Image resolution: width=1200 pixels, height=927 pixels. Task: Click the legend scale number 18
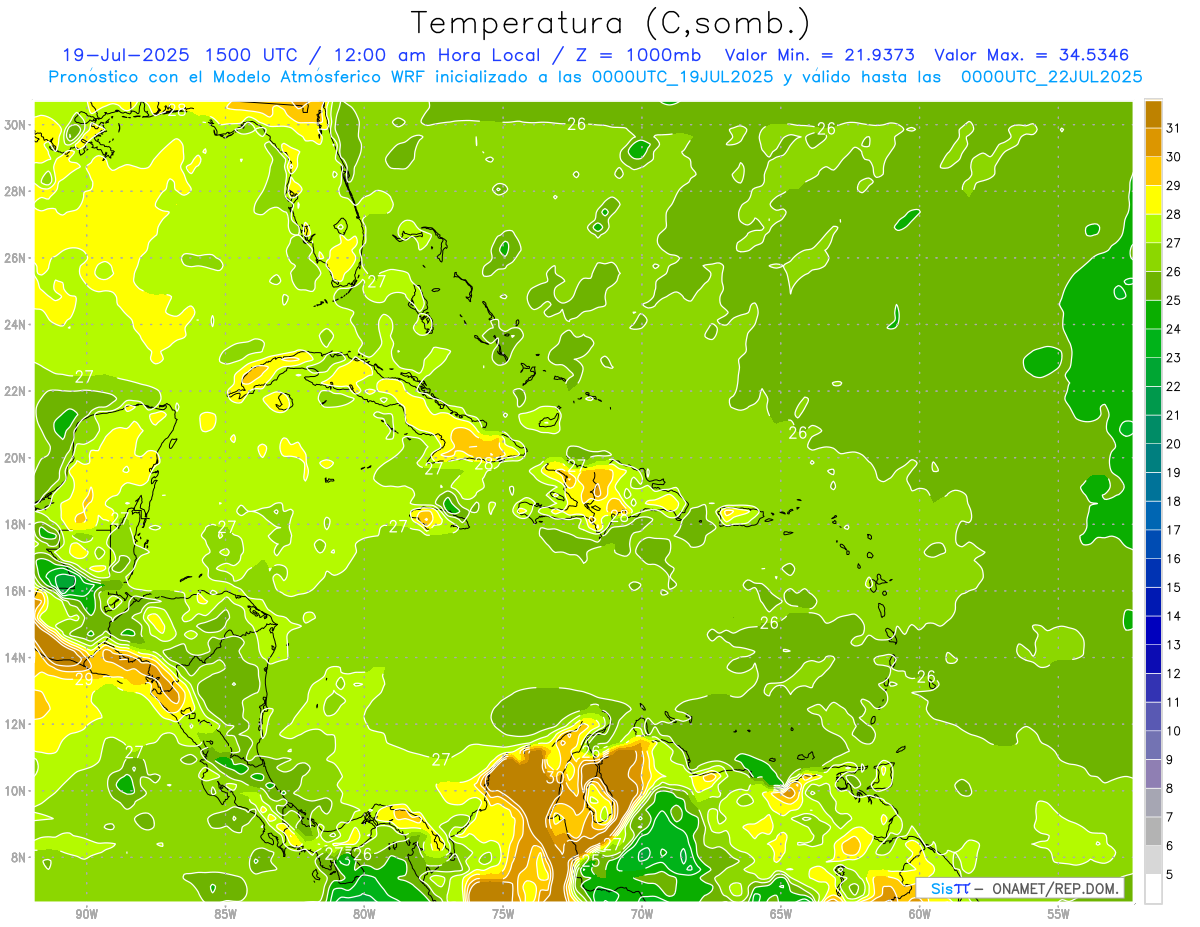pyautogui.click(x=1174, y=501)
